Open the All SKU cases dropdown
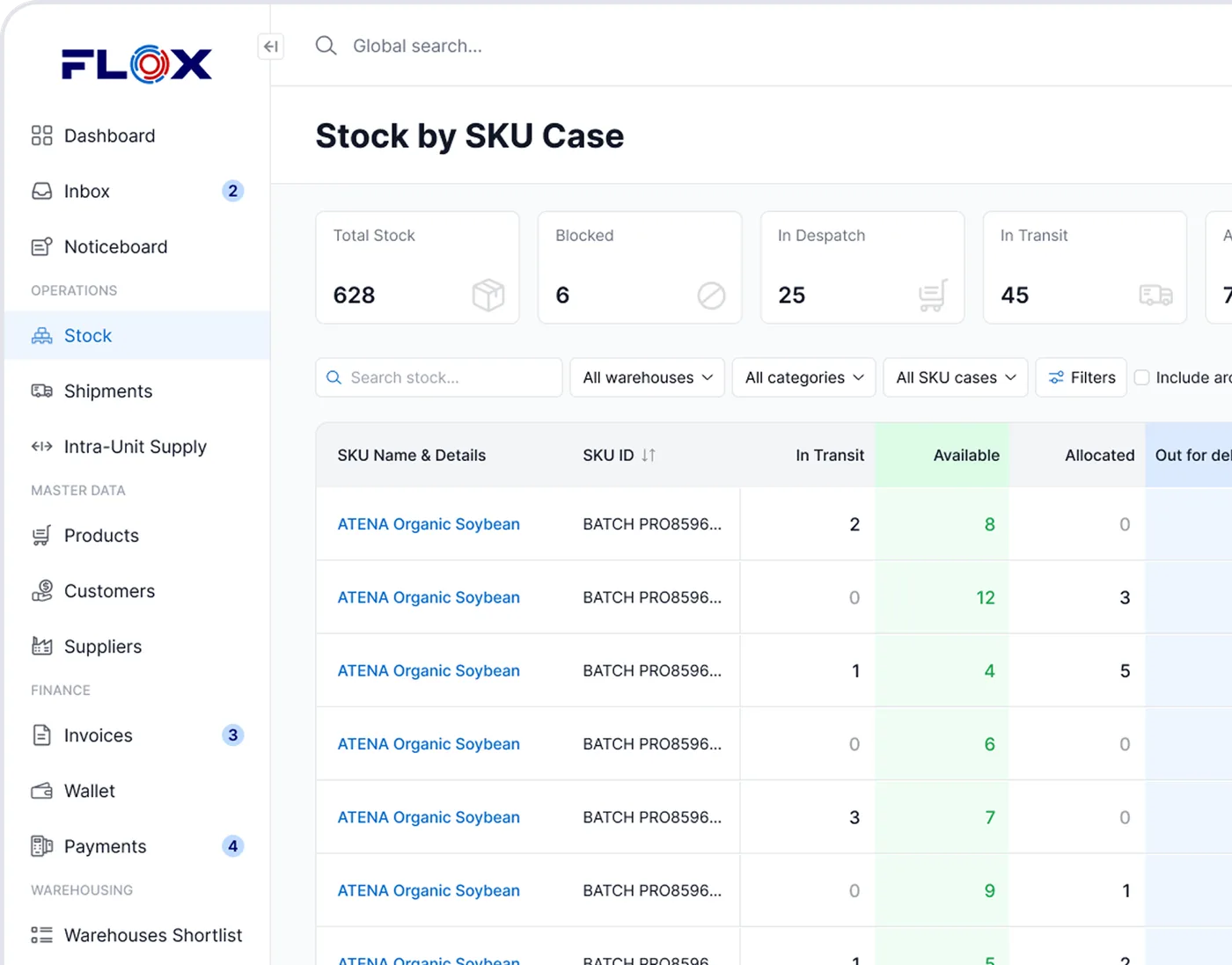 click(955, 377)
